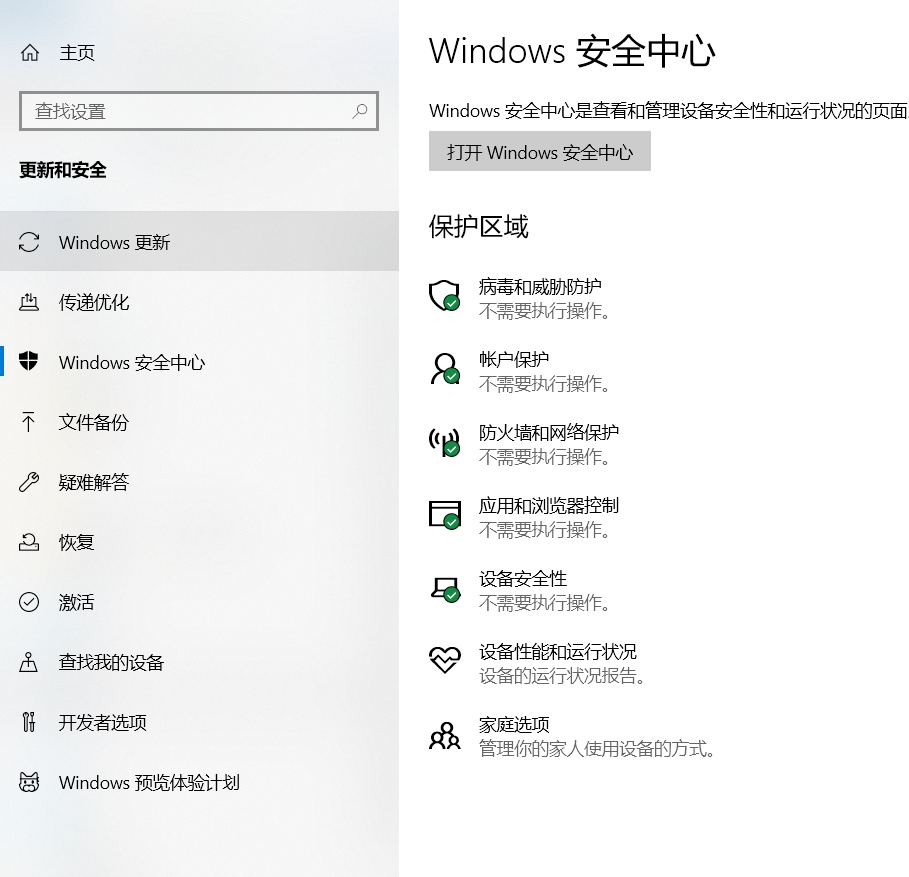The height and width of the screenshot is (877, 909).
Task: Select Windows 更新 in sidebar
Action: 199,241
